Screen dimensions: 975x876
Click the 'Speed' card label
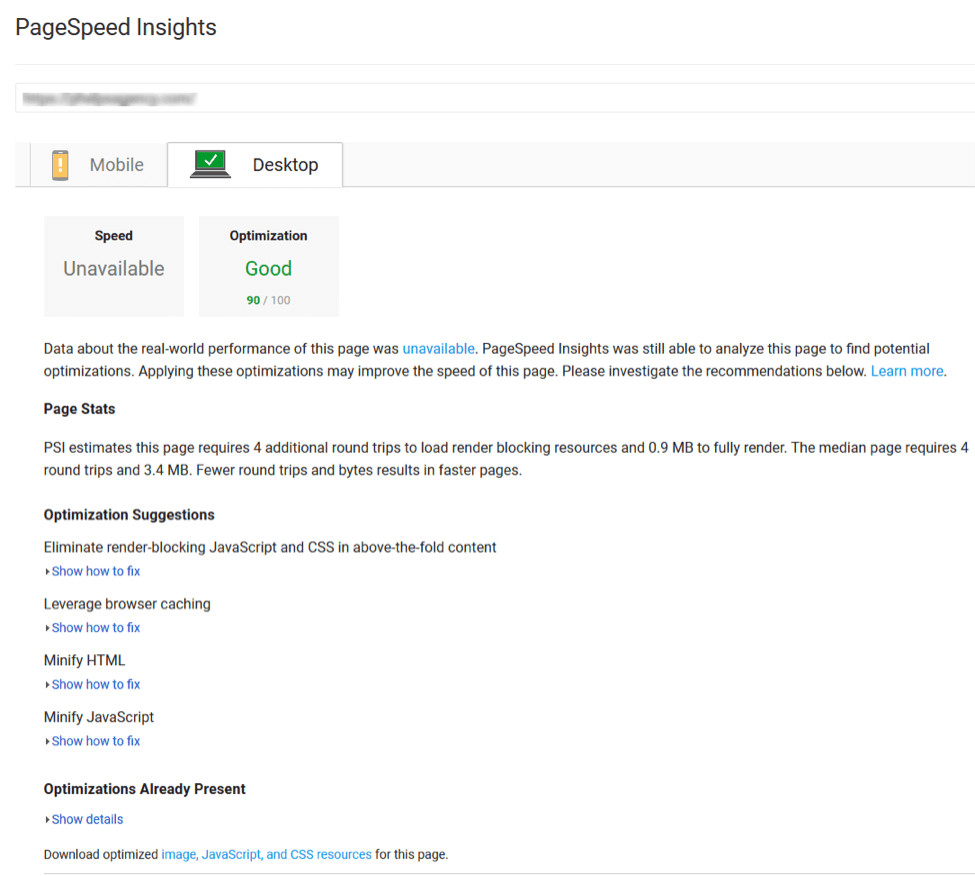114,236
